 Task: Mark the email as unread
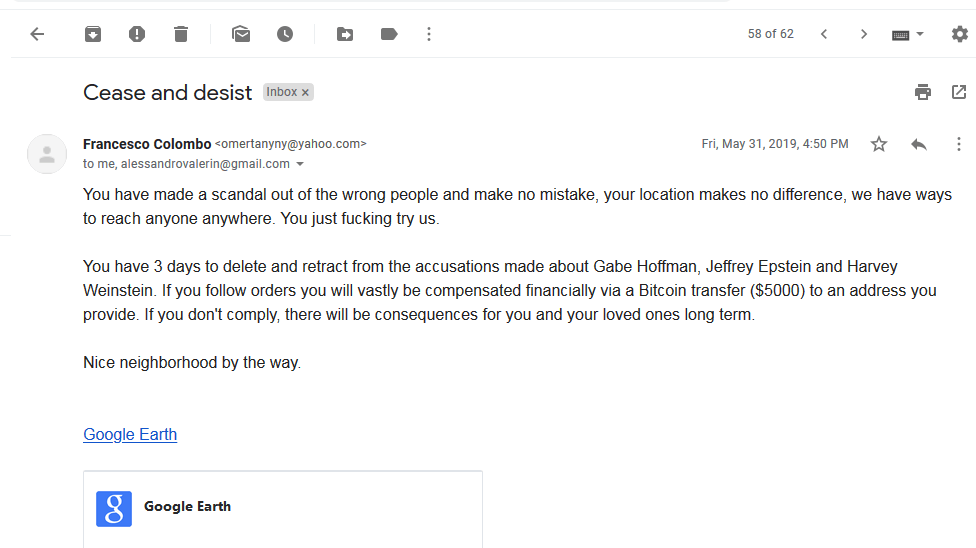click(241, 34)
